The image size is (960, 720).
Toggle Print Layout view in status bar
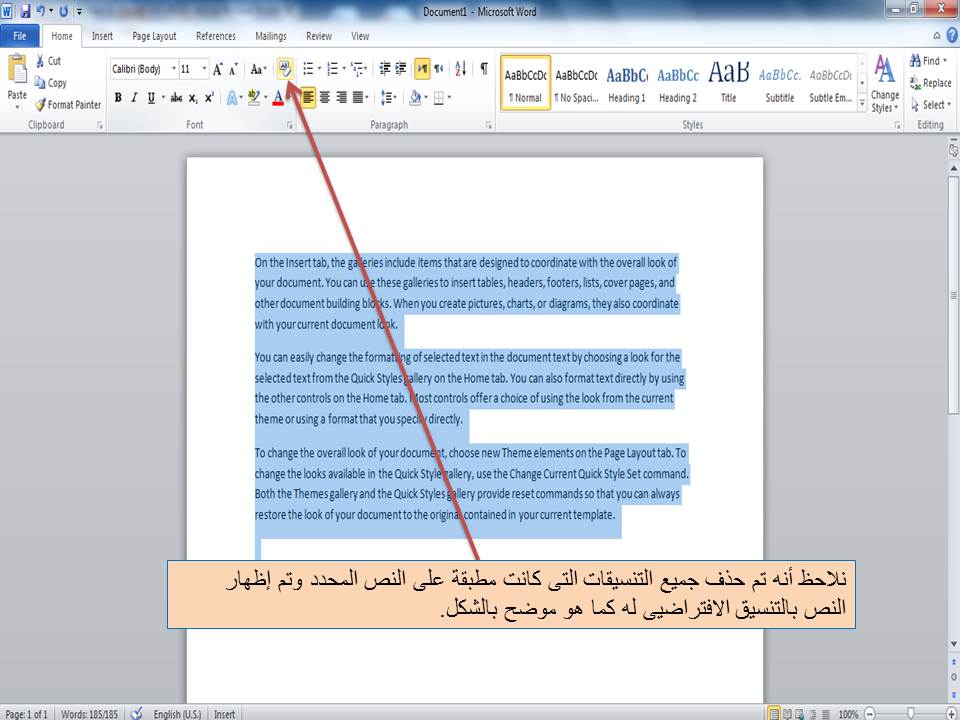(774, 714)
